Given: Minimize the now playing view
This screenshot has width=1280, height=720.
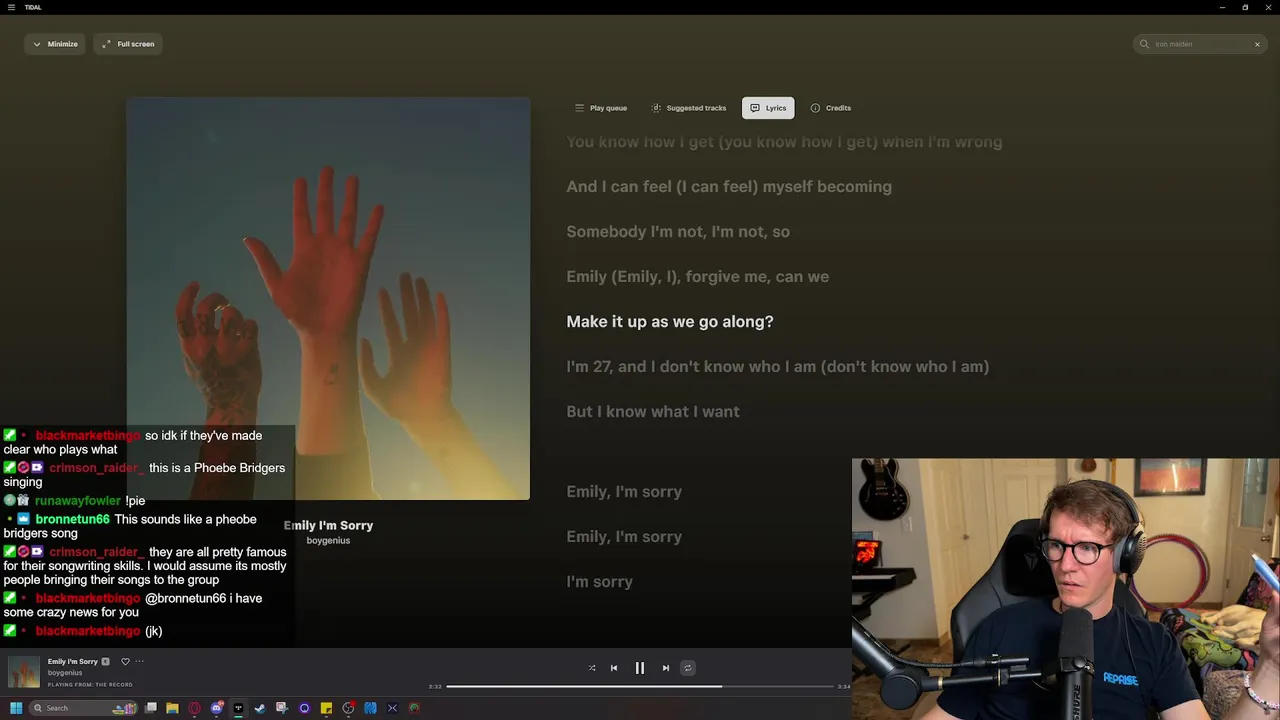Looking at the screenshot, I should [55, 44].
